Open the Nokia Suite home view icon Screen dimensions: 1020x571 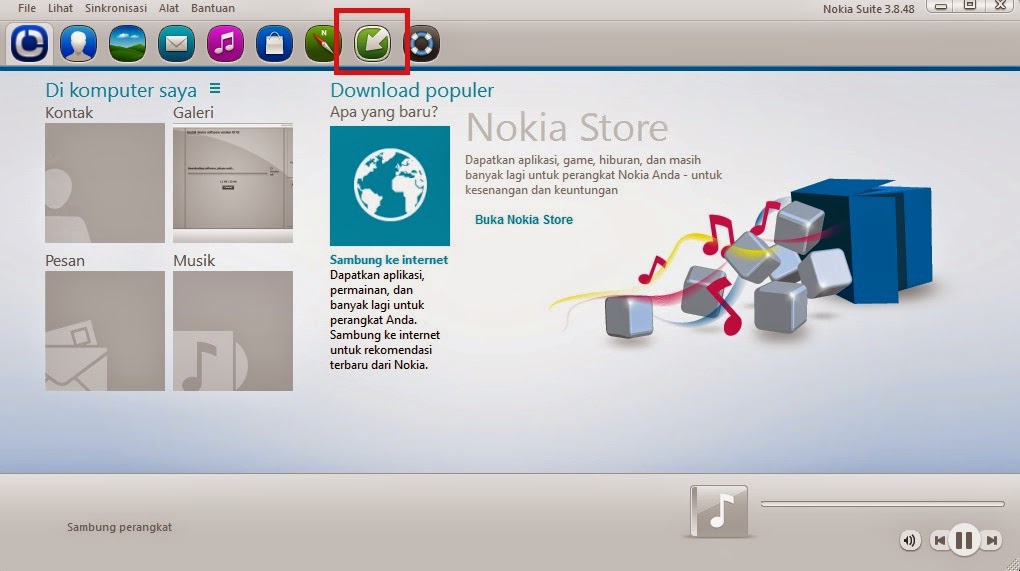[30, 44]
